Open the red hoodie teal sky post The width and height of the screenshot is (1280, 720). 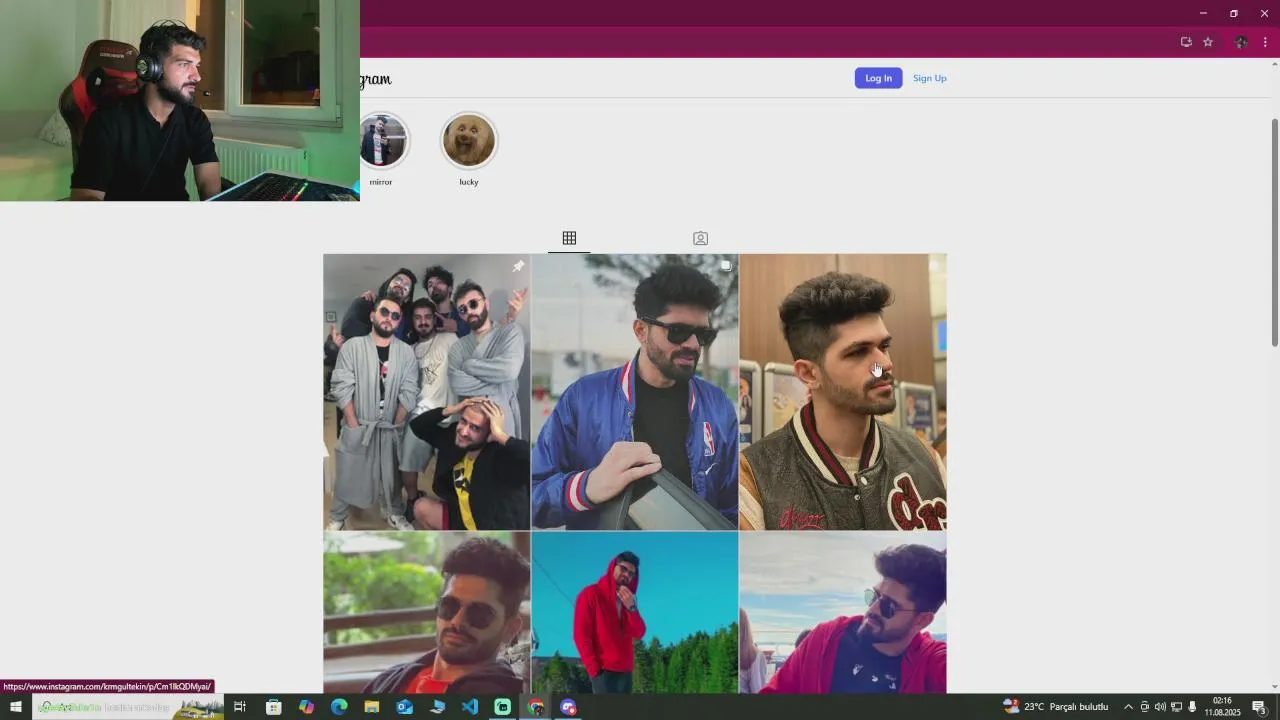(x=634, y=612)
